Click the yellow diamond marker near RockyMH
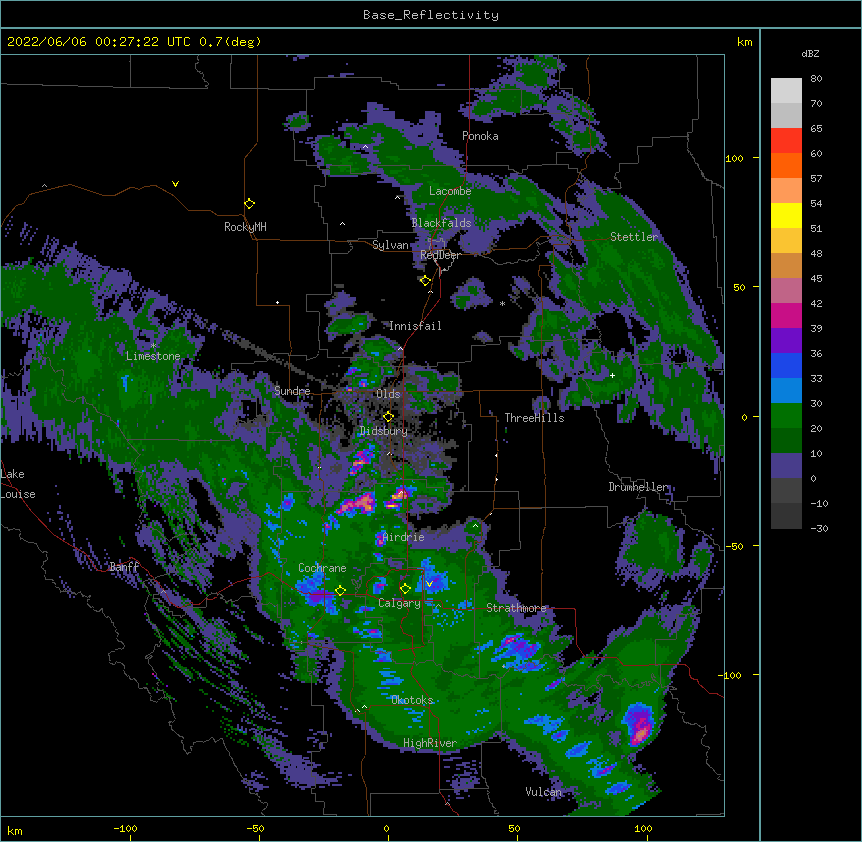Viewport: 862px width, 842px height. point(250,204)
